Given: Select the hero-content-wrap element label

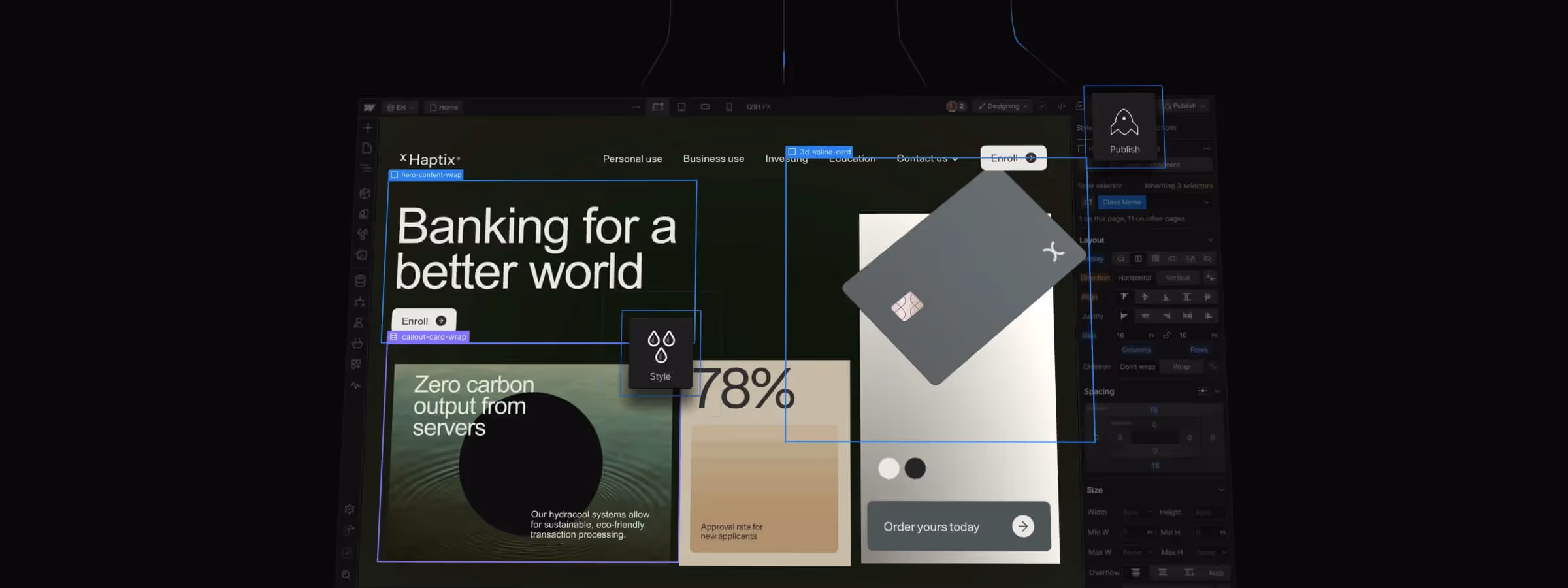Looking at the screenshot, I should (x=426, y=175).
